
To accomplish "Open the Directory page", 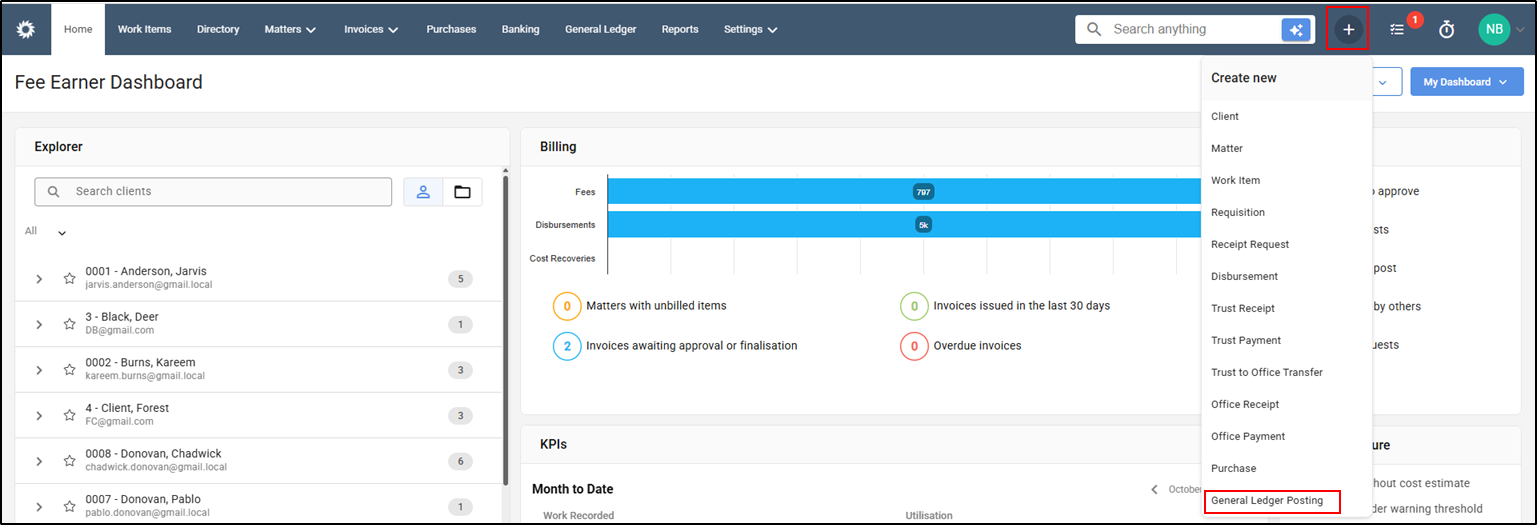I will (218, 30).
